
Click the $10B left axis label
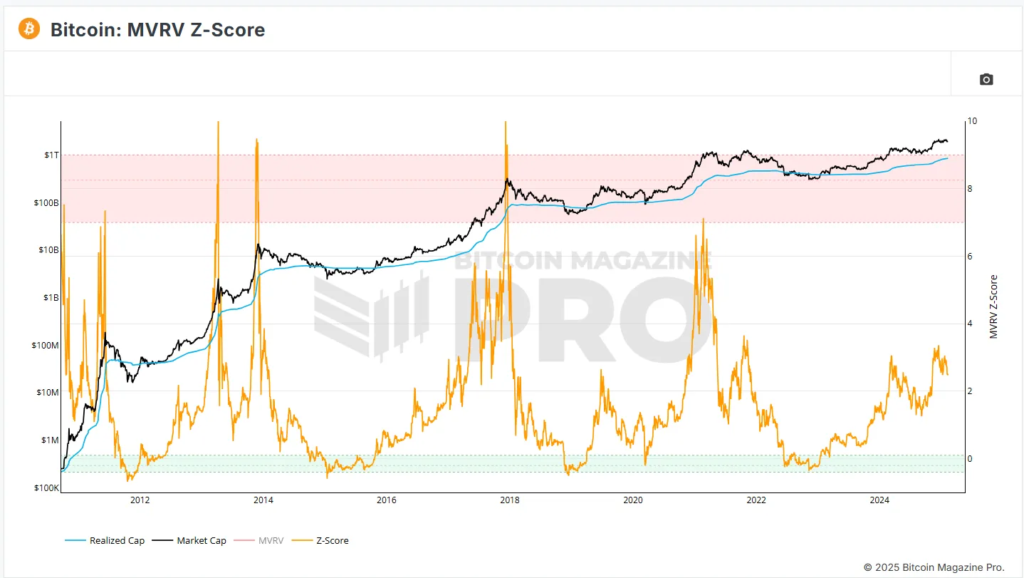click(48, 250)
